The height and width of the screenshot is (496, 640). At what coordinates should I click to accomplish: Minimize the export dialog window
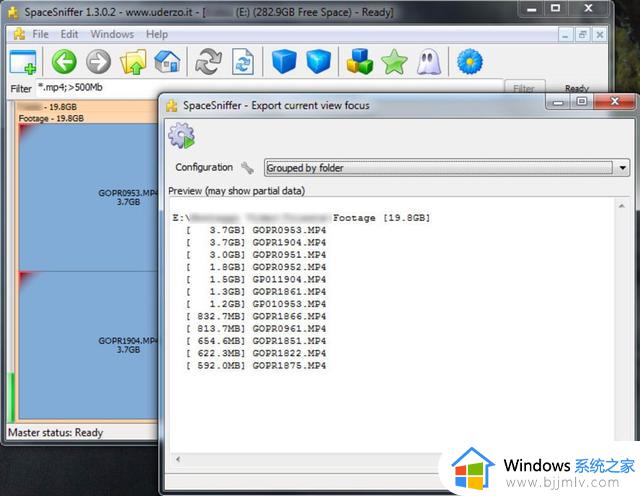coord(558,102)
